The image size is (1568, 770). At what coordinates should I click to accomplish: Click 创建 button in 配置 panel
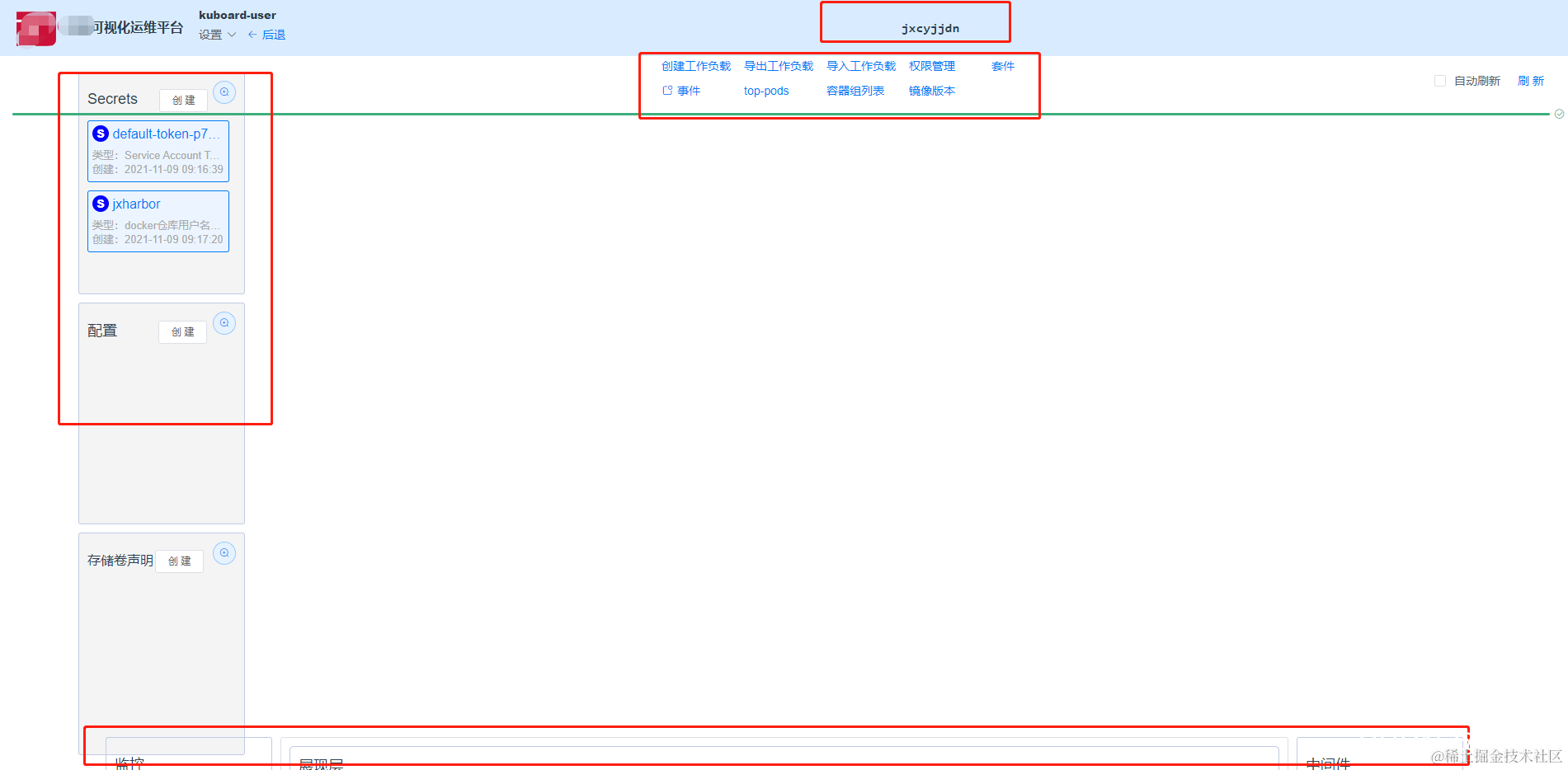pyautogui.click(x=182, y=331)
